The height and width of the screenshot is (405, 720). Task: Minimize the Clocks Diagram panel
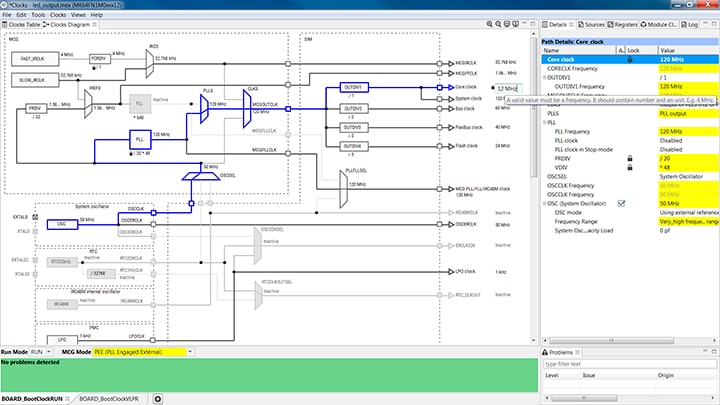(x=525, y=25)
